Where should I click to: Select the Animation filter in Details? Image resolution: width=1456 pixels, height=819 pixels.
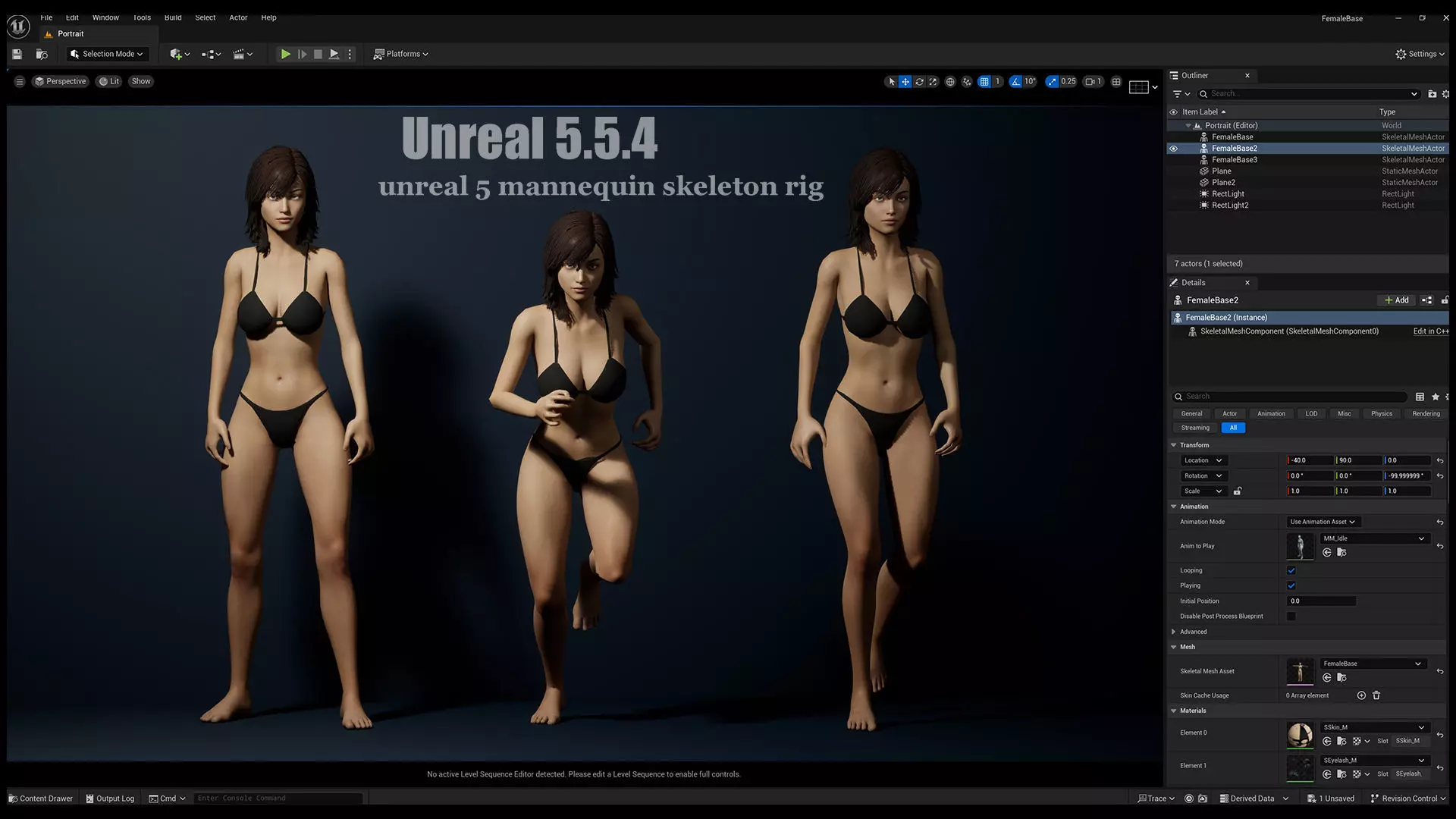[1271, 414]
